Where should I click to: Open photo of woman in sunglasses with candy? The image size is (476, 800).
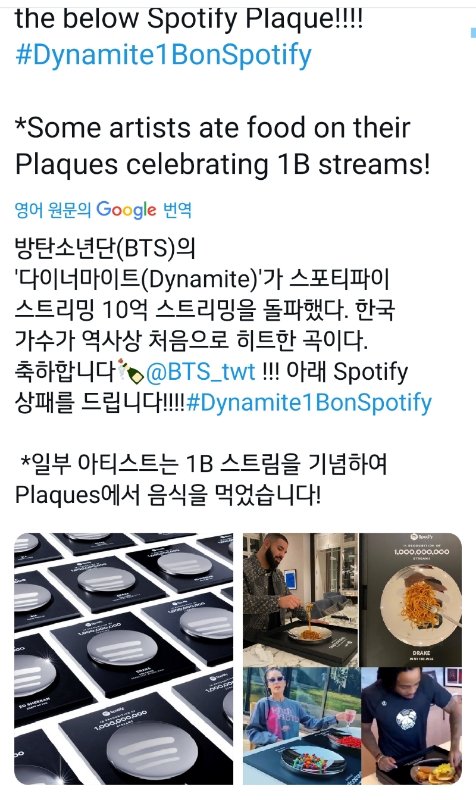[300, 727]
